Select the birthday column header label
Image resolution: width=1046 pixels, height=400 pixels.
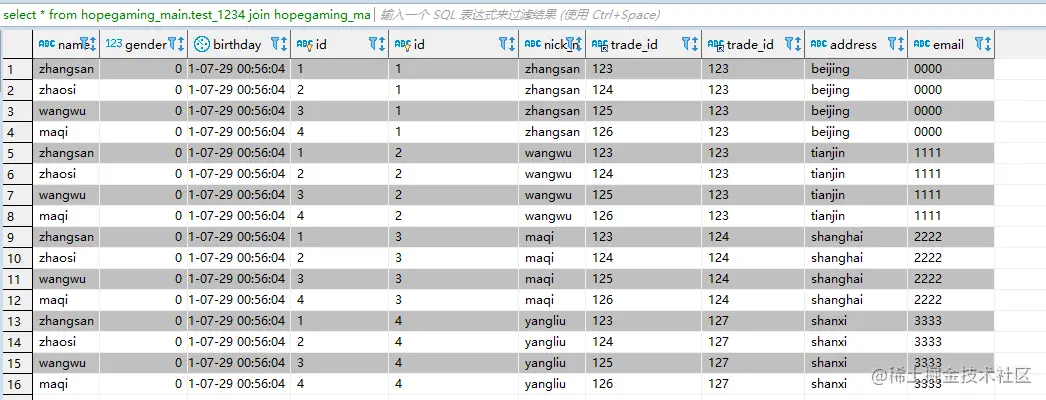(x=237, y=45)
